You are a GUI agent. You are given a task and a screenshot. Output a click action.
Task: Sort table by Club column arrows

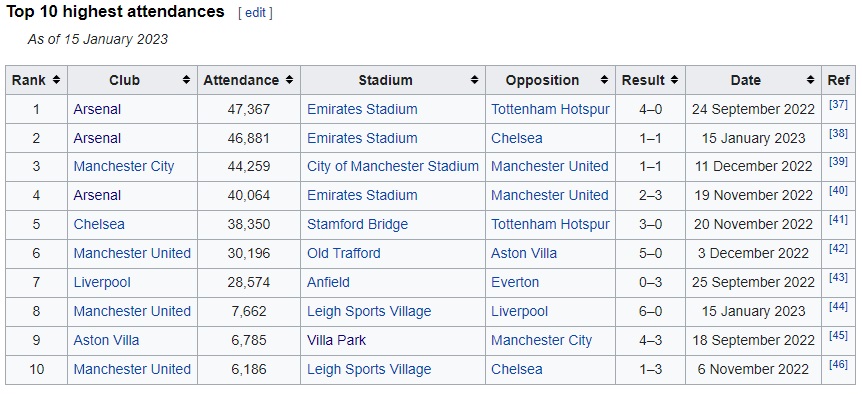186,80
